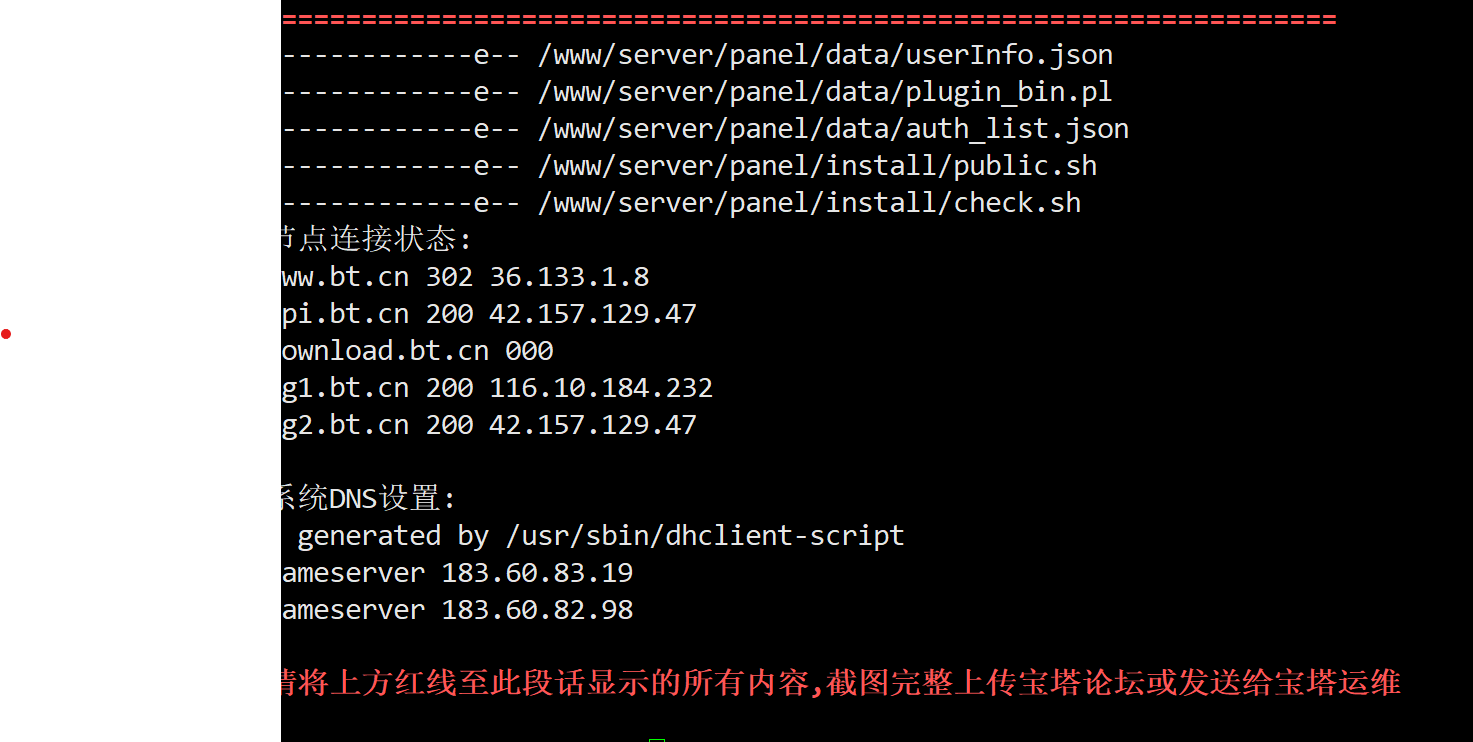
Task: Click the userInfo.json file path
Action: pos(825,55)
